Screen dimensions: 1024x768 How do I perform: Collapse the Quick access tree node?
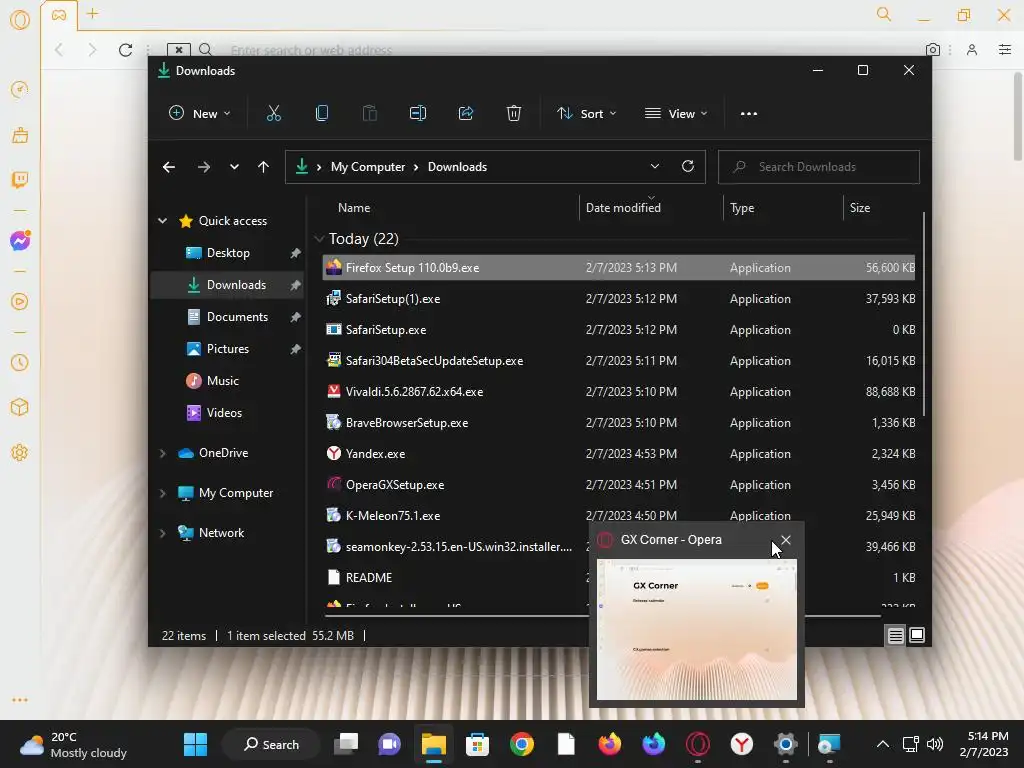tap(163, 221)
